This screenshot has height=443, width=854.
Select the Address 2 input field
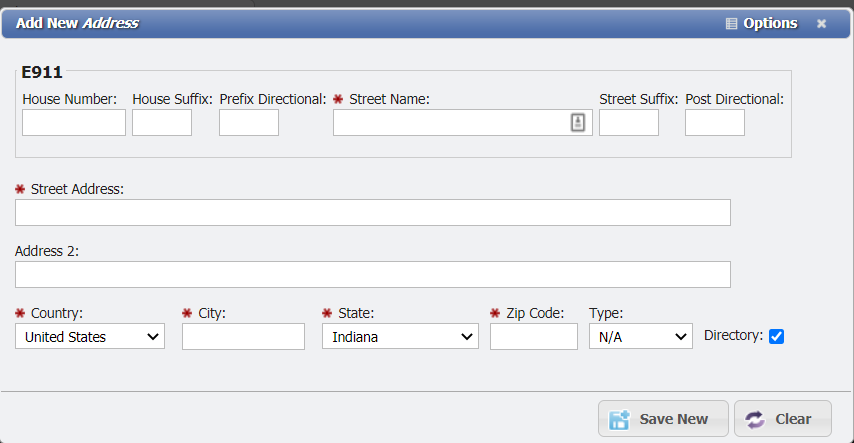tap(372, 275)
